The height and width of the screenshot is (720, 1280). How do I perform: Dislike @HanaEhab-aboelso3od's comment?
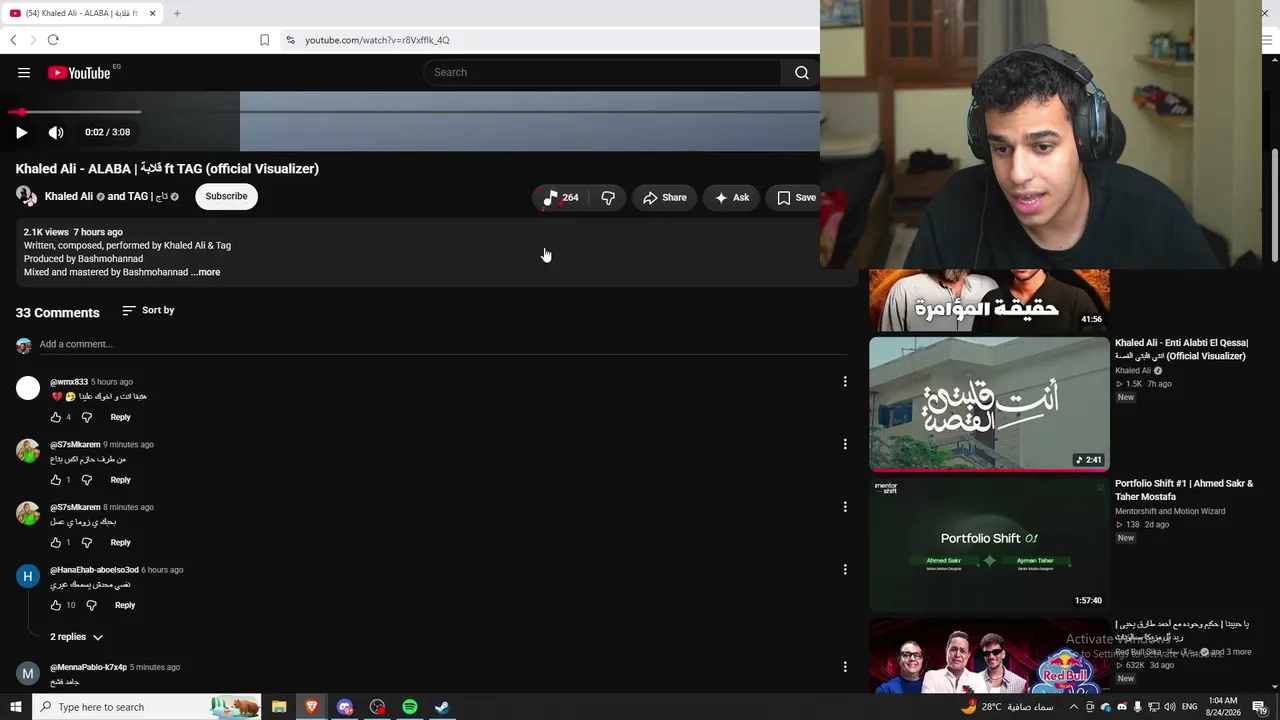pyautogui.click(x=91, y=605)
